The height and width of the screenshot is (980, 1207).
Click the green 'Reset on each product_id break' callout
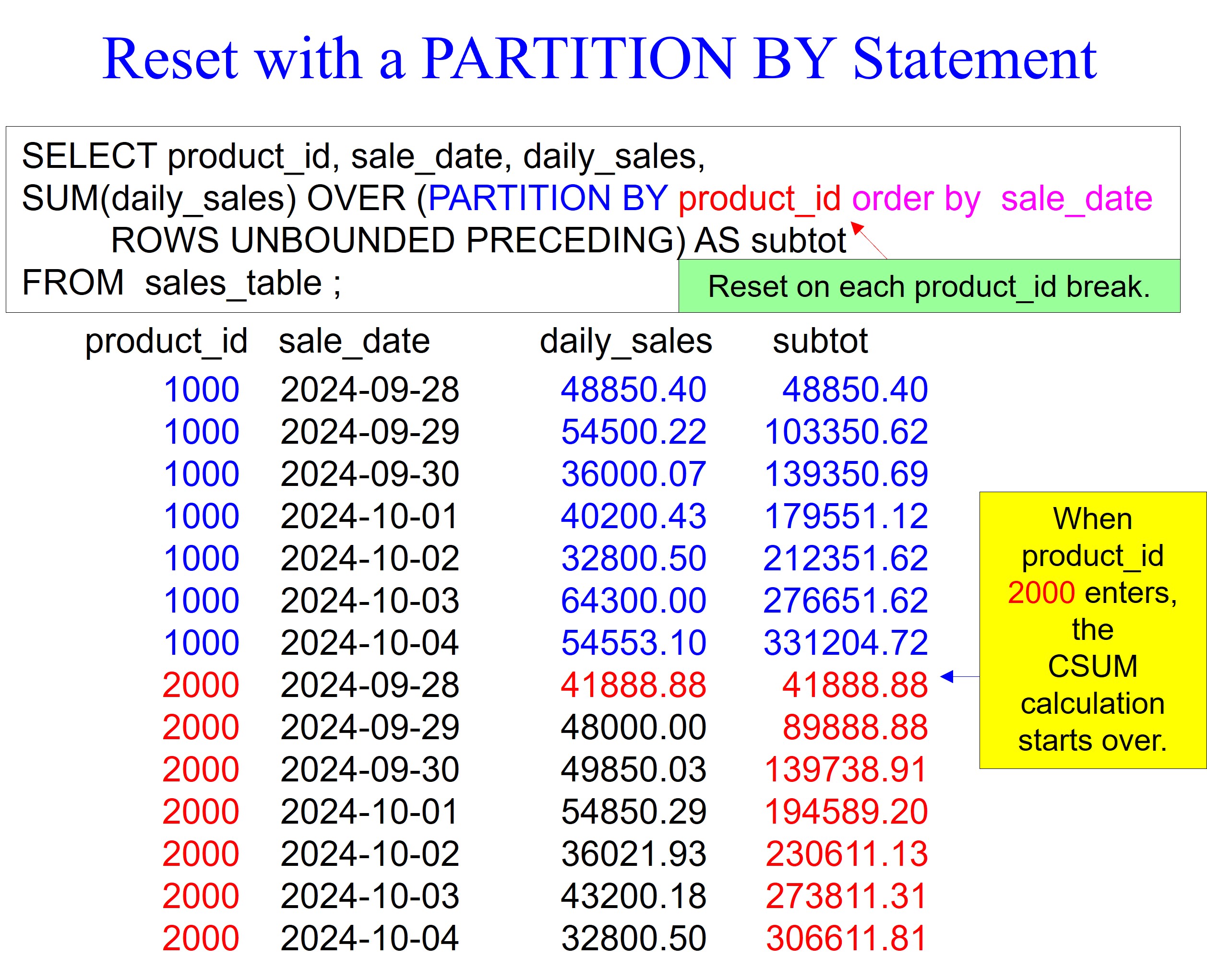coord(929,287)
